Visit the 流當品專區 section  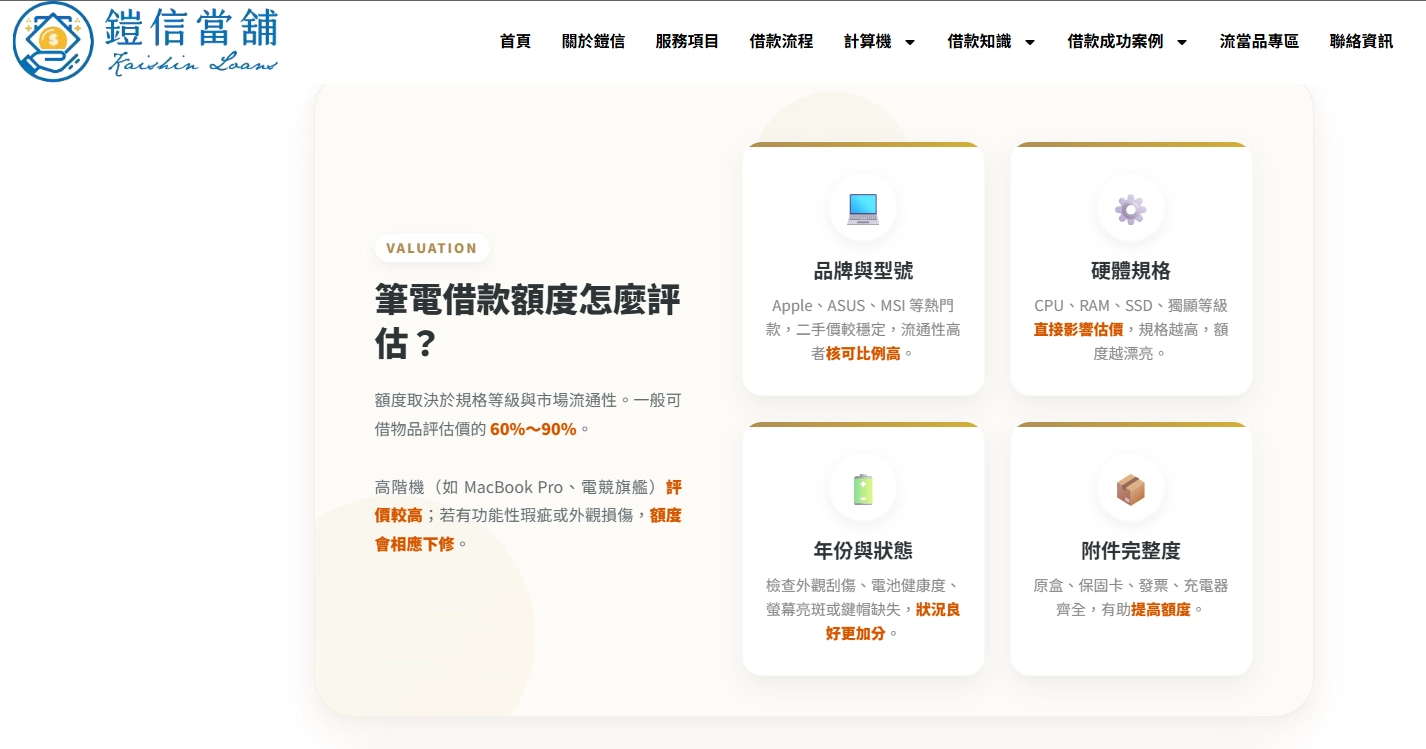click(1258, 43)
